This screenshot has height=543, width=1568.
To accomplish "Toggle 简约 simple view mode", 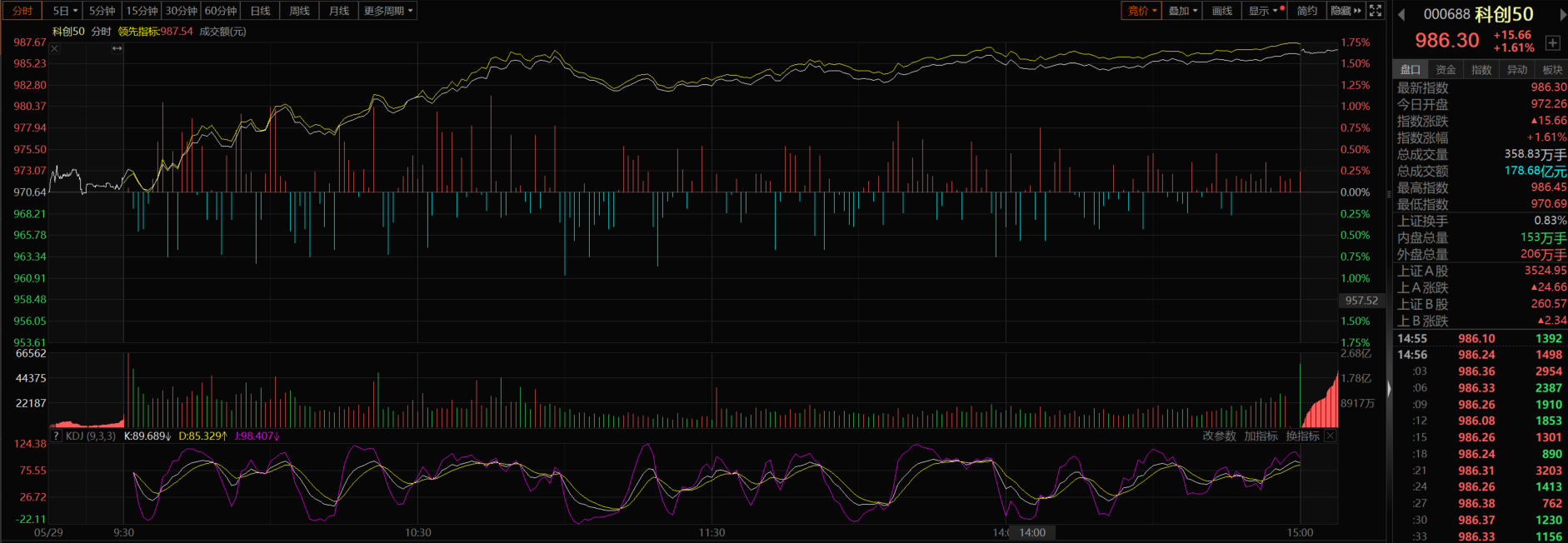I will click(x=1306, y=11).
